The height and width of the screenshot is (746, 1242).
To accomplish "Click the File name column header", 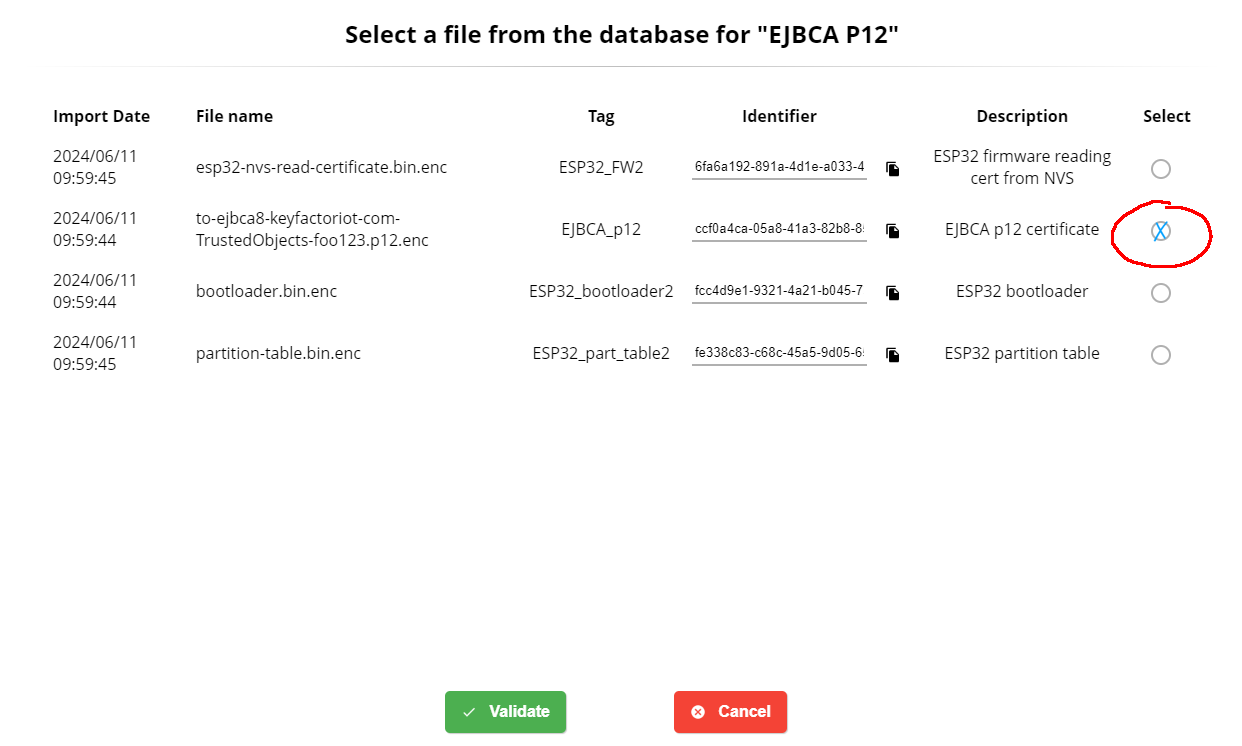I will click(x=234, y=116).
